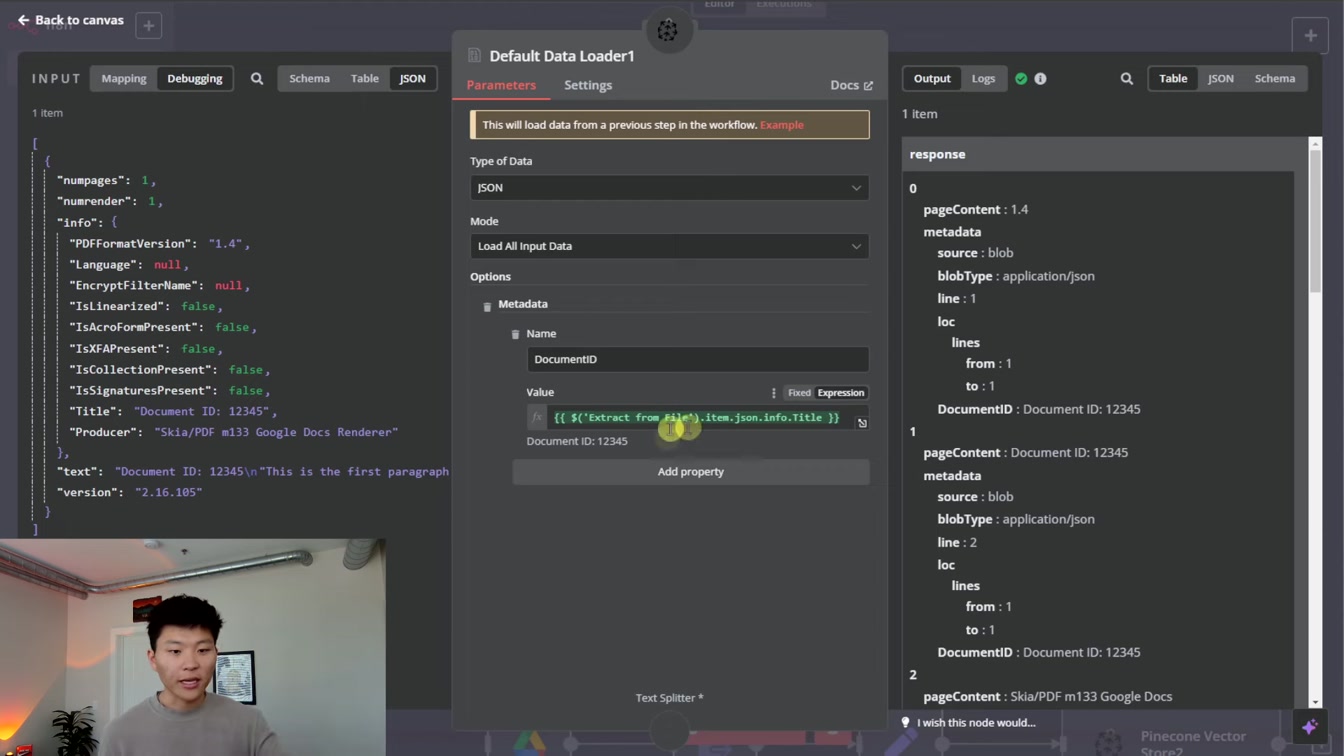Click the "numpages" key in input JSON
The image size is (1344, 756).
pyautogui.click(x=92, y=180)
